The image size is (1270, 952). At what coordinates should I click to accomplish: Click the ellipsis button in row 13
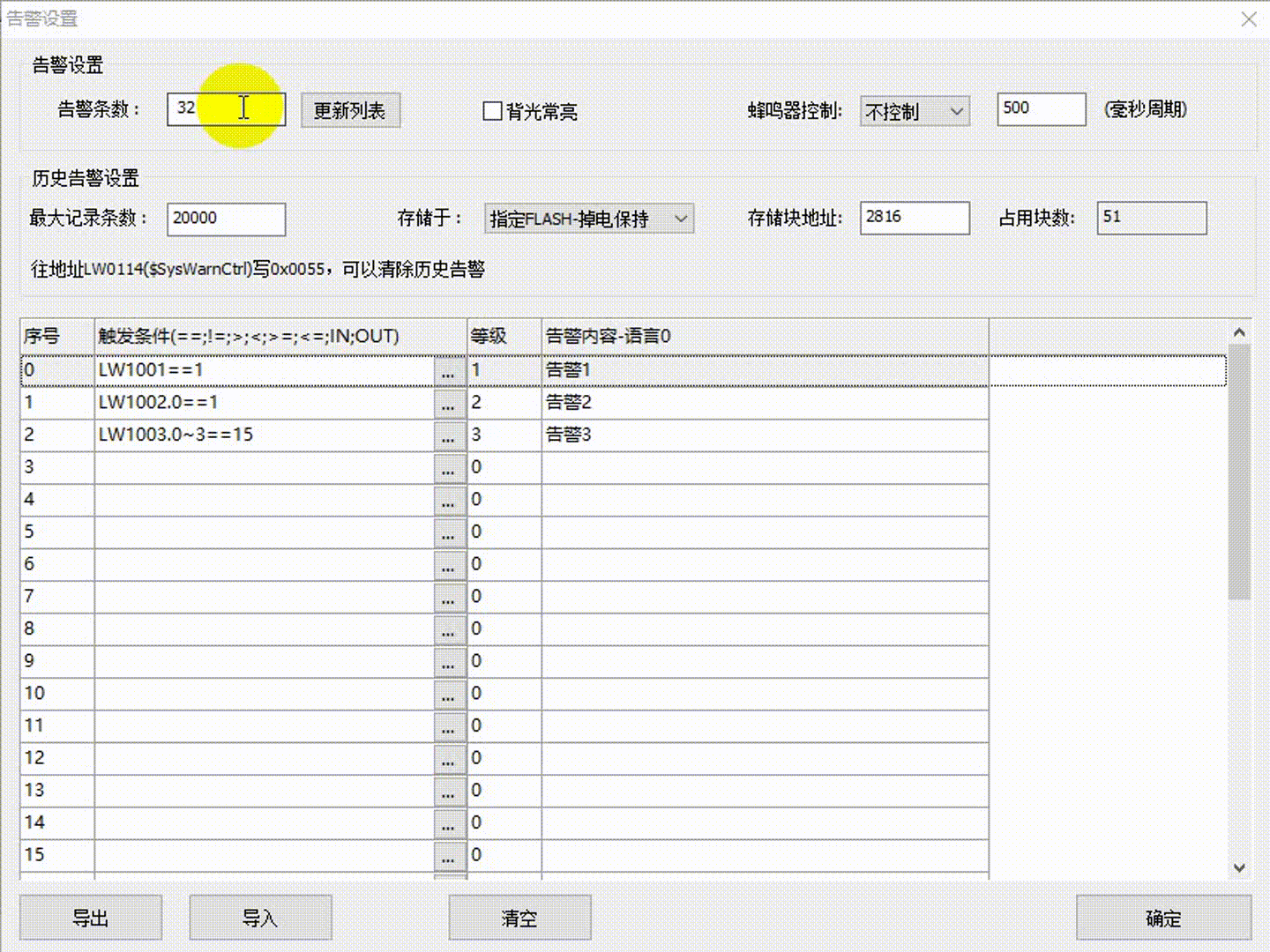point(449,792)
